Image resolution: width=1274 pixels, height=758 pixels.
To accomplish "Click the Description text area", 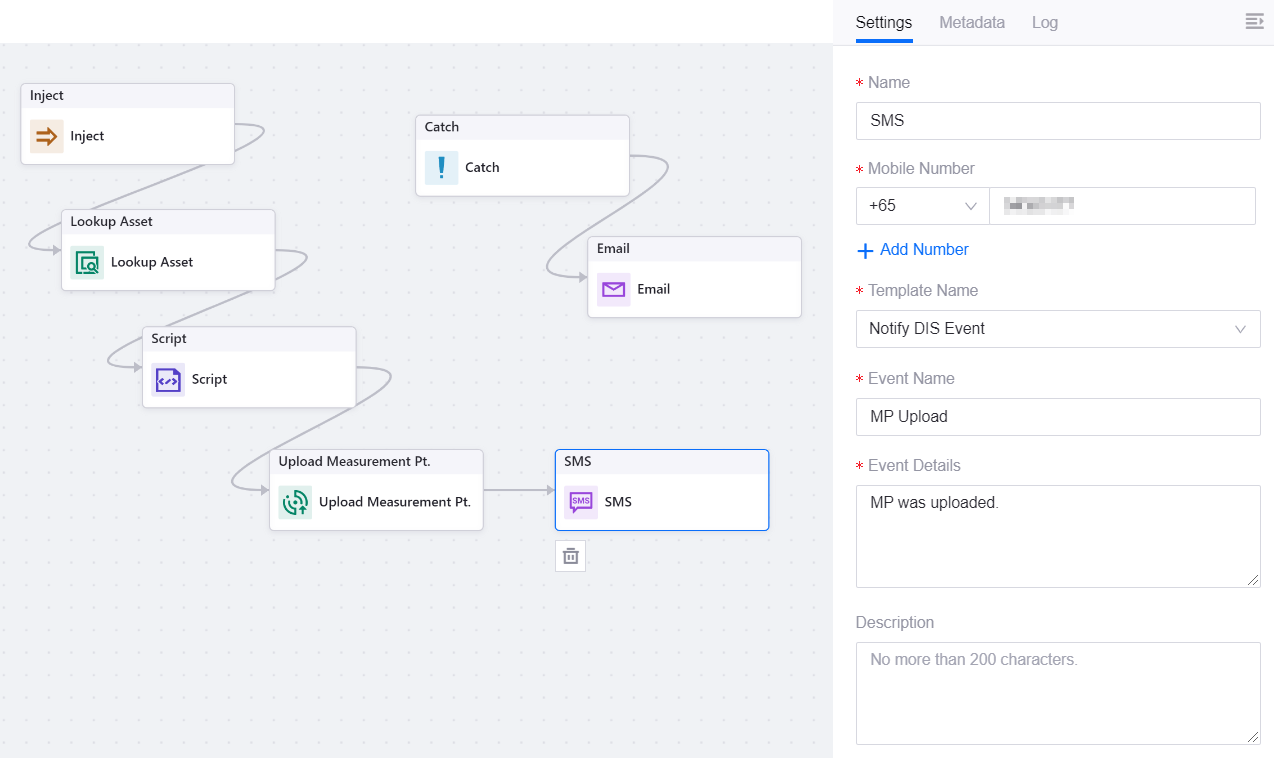I will (x=1058, y=693).
